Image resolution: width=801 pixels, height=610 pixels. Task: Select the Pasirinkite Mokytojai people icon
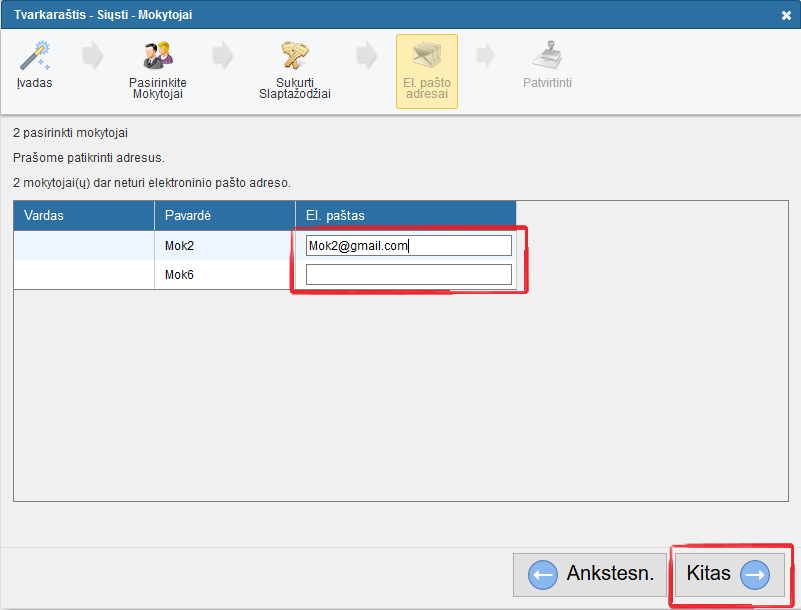point(157,56)
